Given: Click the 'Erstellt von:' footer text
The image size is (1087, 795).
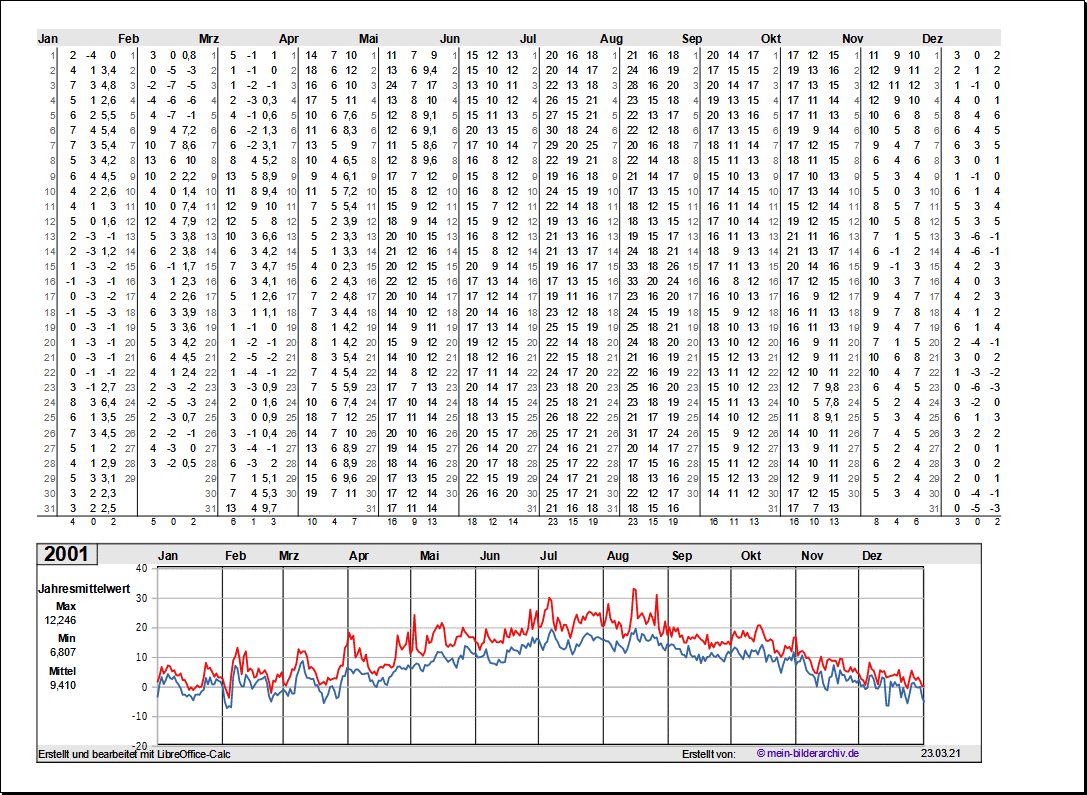Looking at the screenshot, I should coord(708,753).
